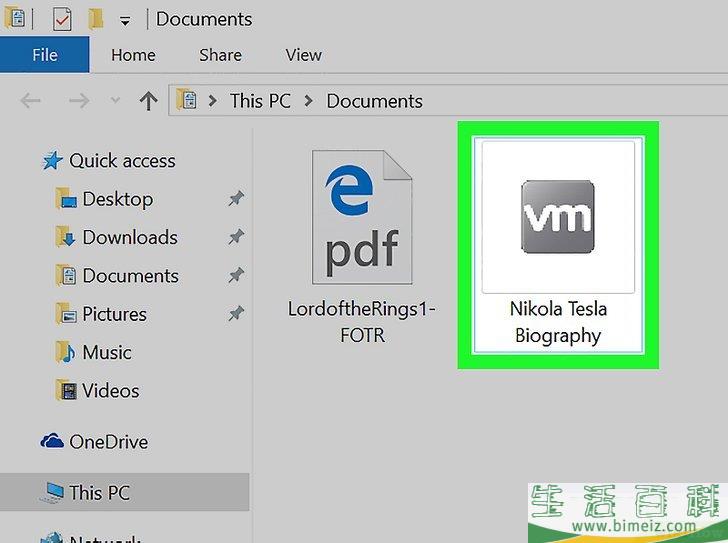Viewport: 728px width, 543px height.
Task: Select OneDrive in navigation pane
Action: pyautogui.click(x=109, y=442)
